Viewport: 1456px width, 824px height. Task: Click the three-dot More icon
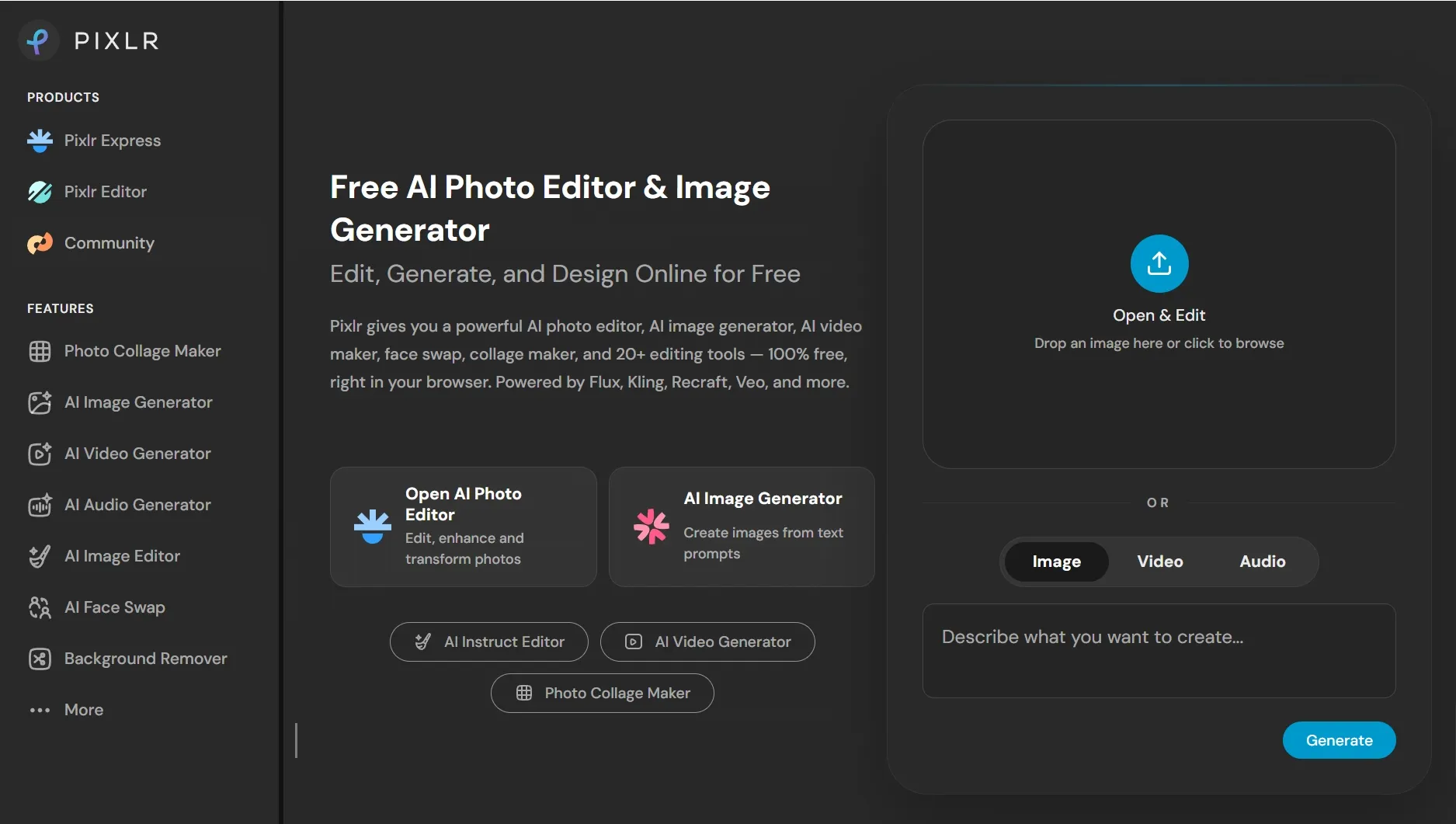pos(40,710)
